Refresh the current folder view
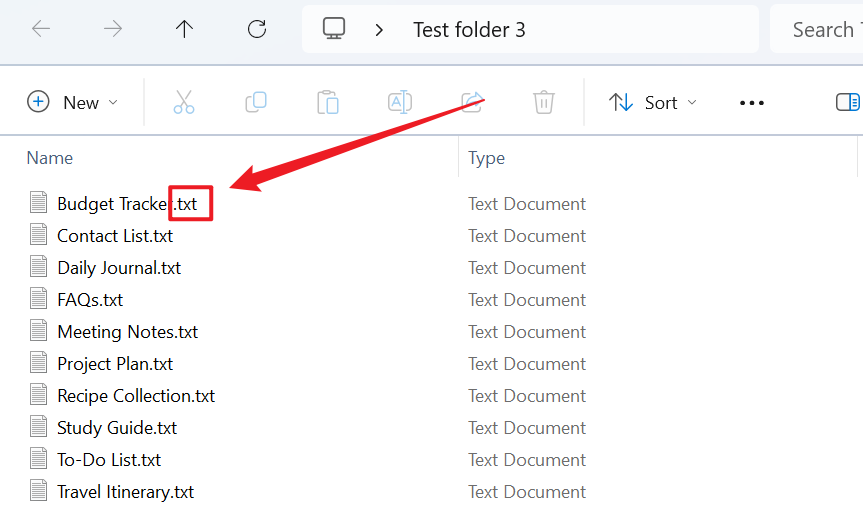The height and width of the screenshot is (521, 863). 257,29
